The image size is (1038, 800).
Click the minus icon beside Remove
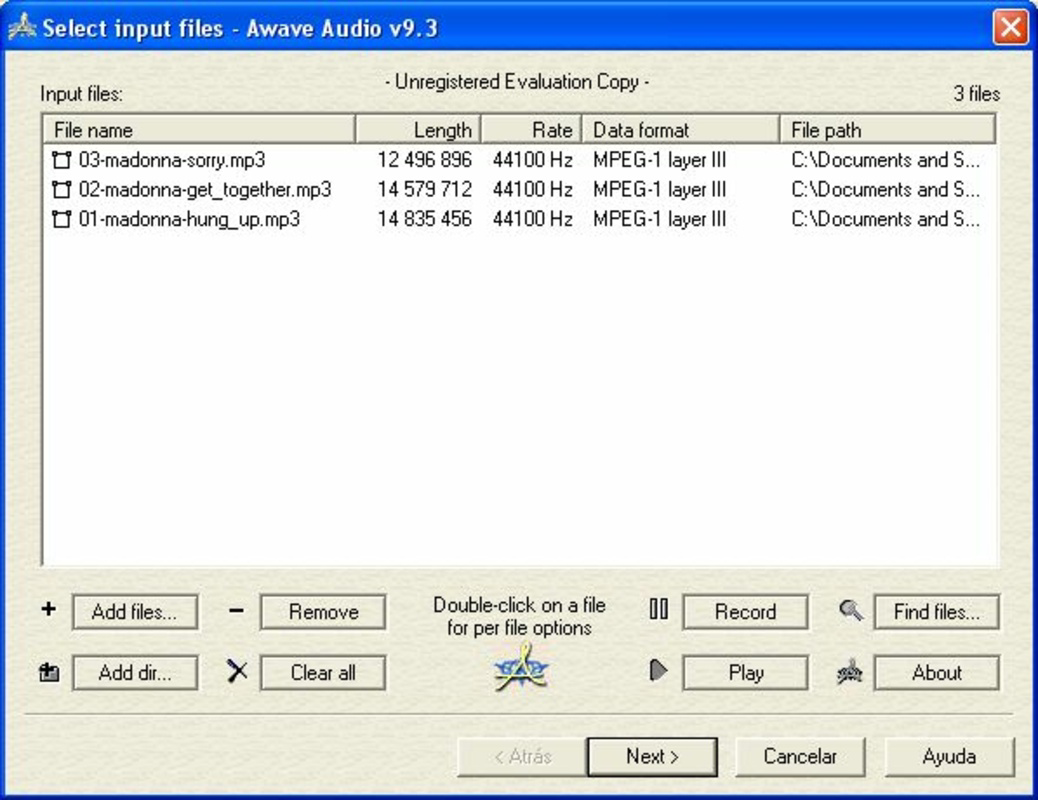(236, 611)
